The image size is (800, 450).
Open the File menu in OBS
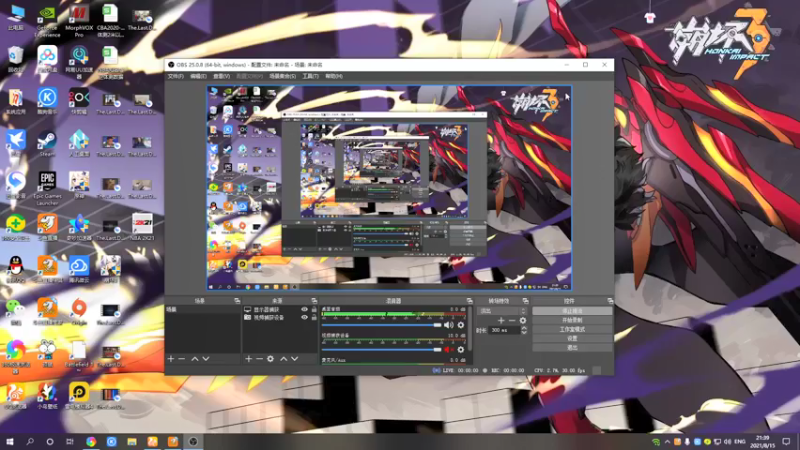[176, 77]
